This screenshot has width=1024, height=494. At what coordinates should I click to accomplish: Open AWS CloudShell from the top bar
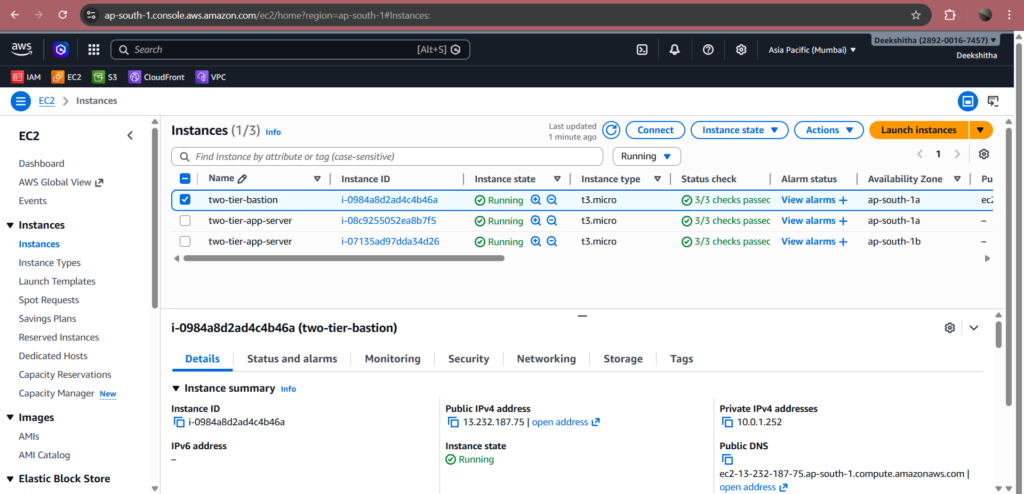641,49
